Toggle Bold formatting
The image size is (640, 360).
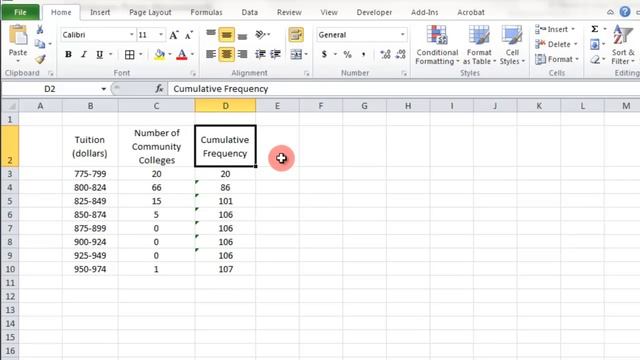[68, 54]
